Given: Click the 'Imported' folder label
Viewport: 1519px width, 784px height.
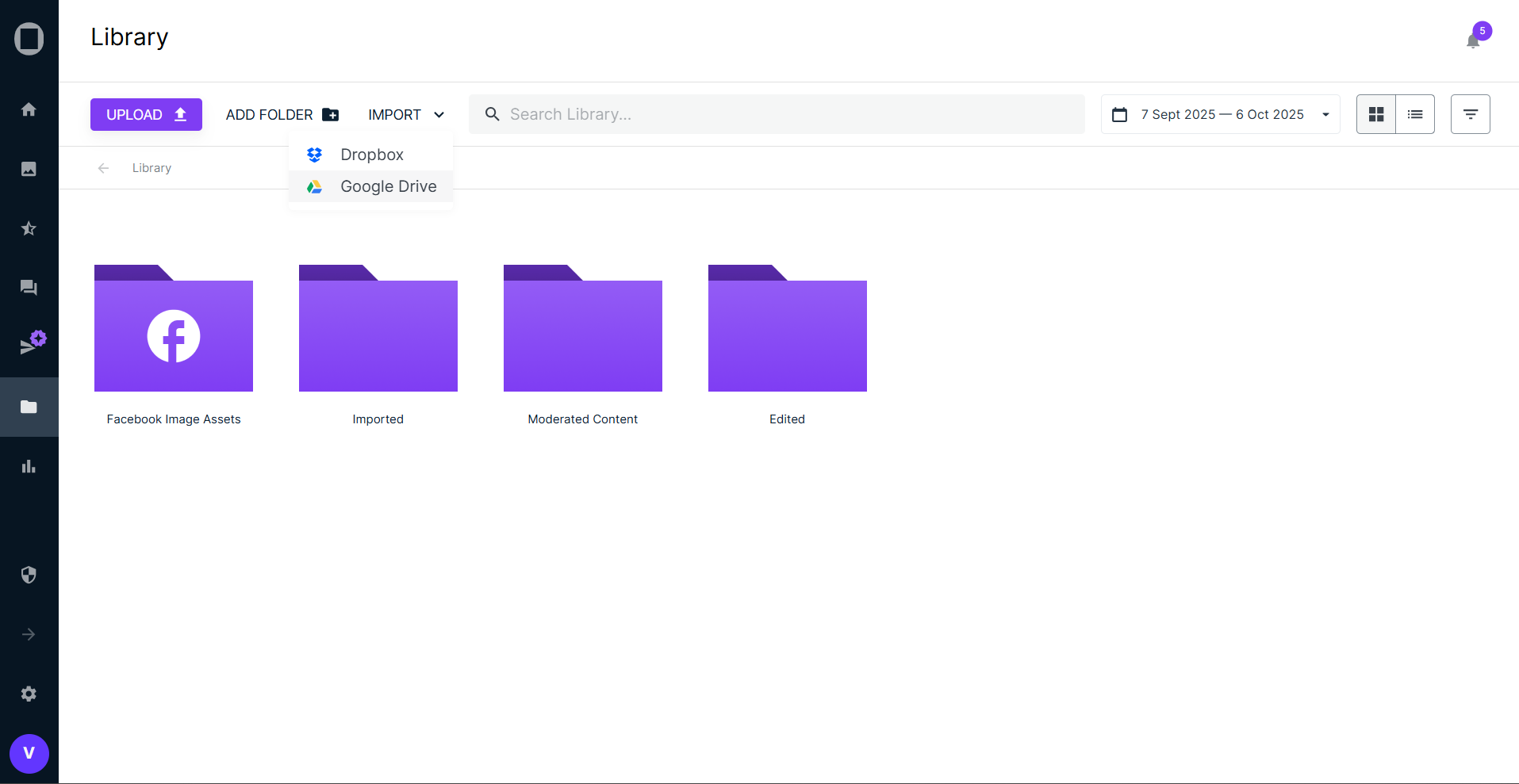Looking at the screenshot, I should (x=378, y=419).
